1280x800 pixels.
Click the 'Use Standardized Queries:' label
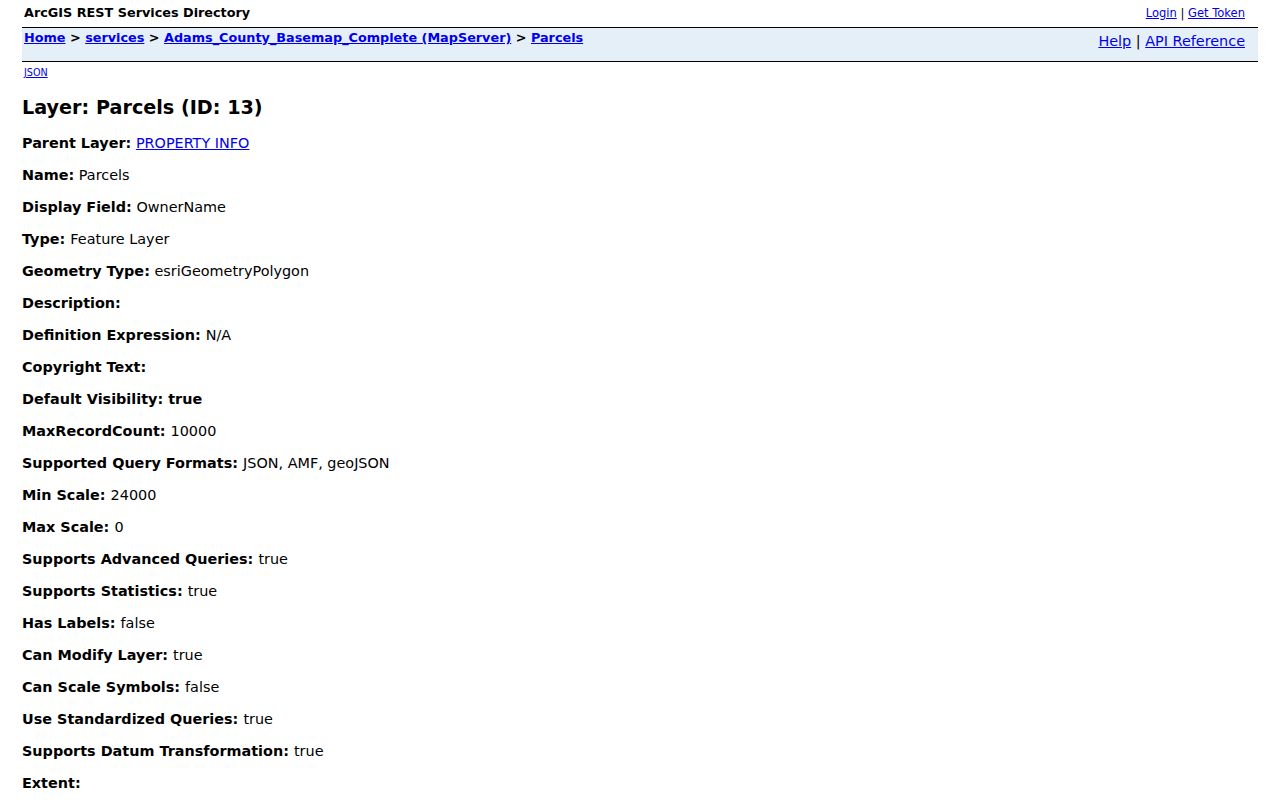point(130,719)
